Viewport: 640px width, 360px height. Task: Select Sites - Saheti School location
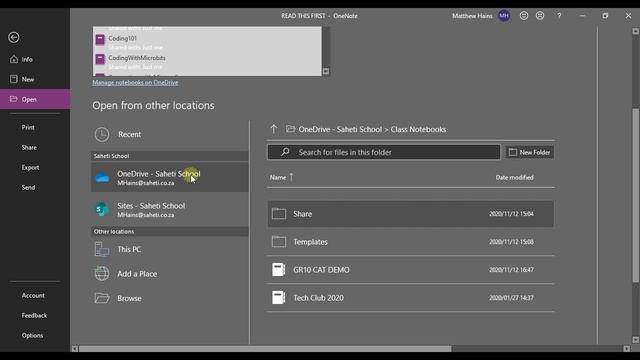(169, 209)
